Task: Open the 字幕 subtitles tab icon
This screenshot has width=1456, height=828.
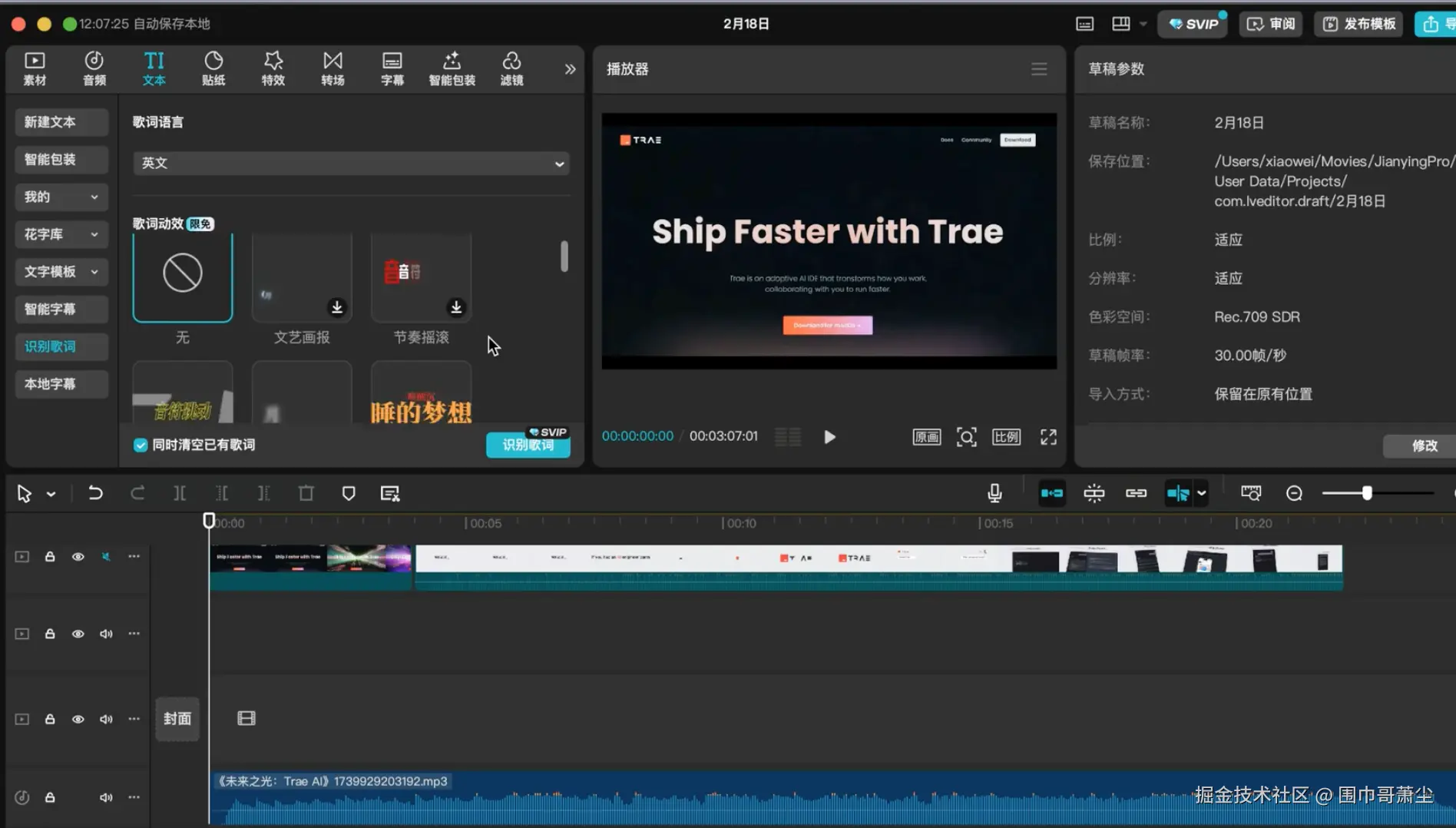Action: pos(392,68)
